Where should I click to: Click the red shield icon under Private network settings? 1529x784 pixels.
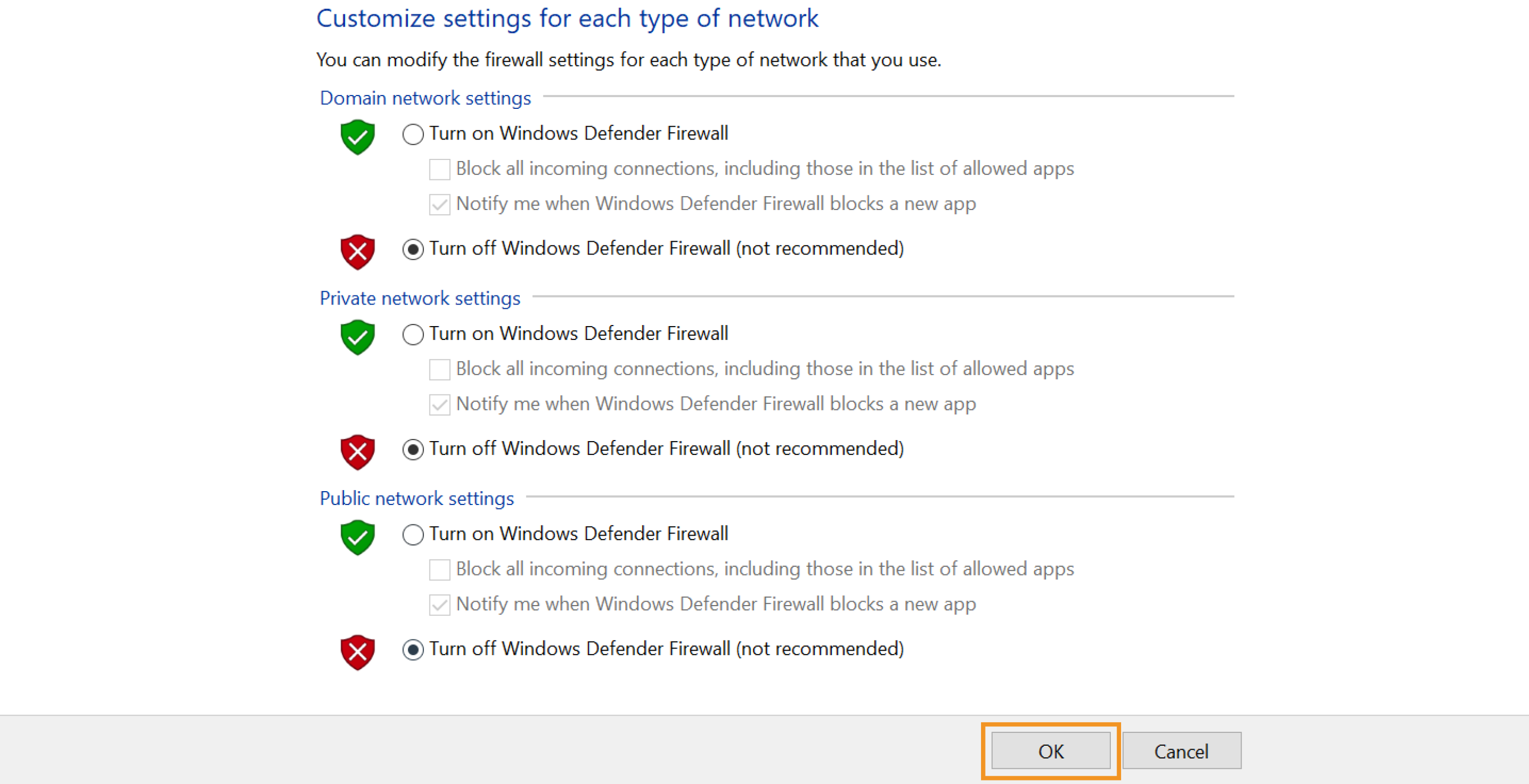pos(357,452)
